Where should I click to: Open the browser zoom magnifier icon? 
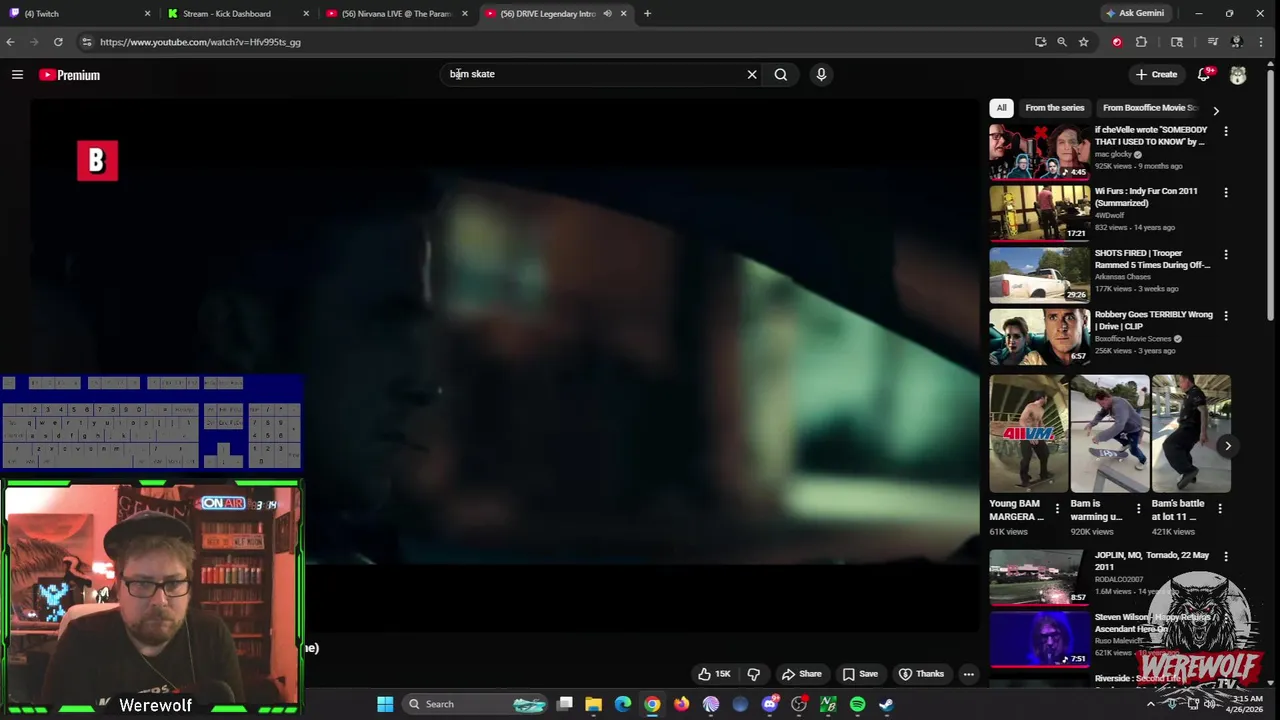click(x=1061, y=42)
